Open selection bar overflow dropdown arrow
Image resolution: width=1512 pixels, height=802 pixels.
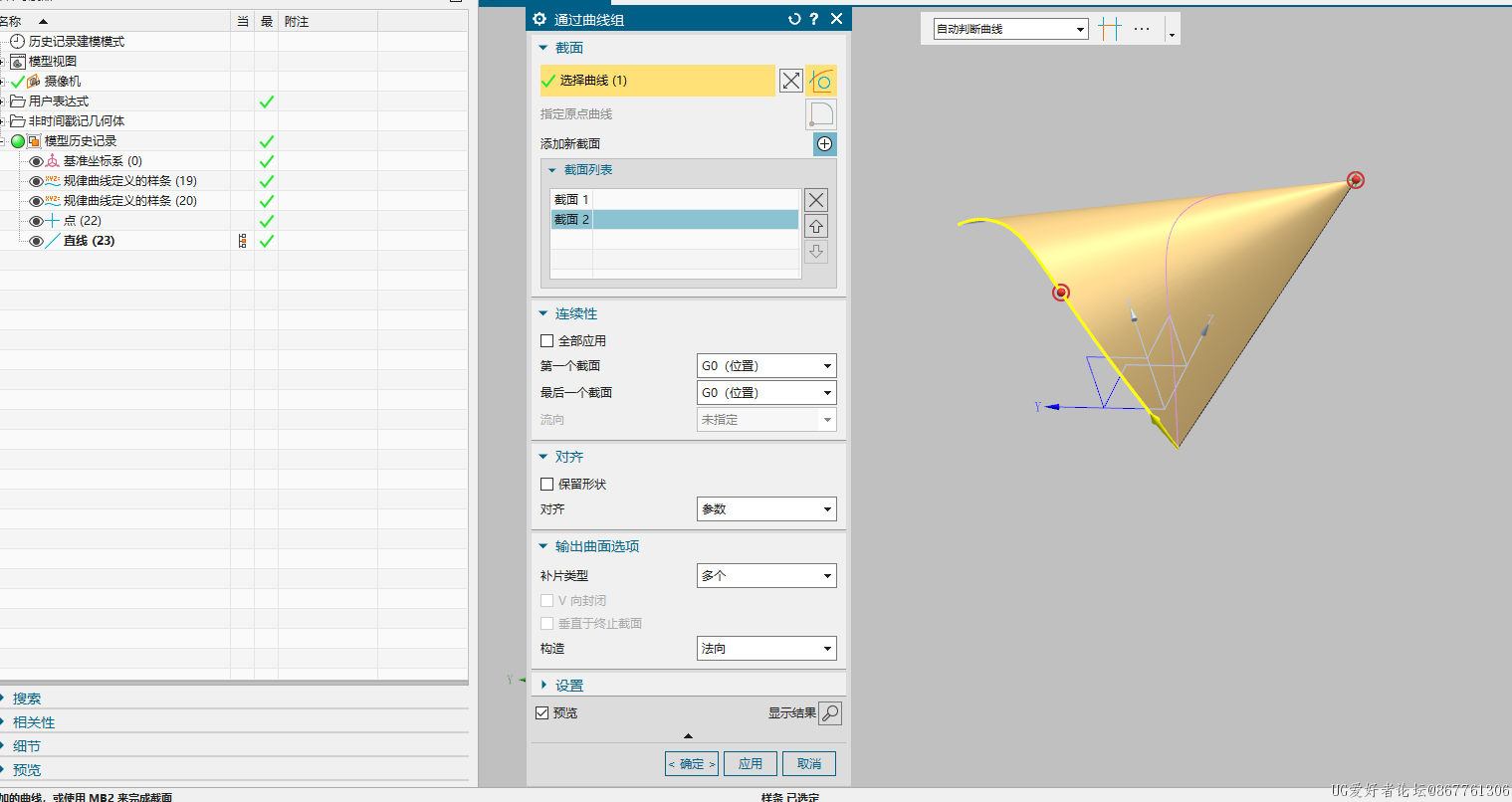(1172, 35)
